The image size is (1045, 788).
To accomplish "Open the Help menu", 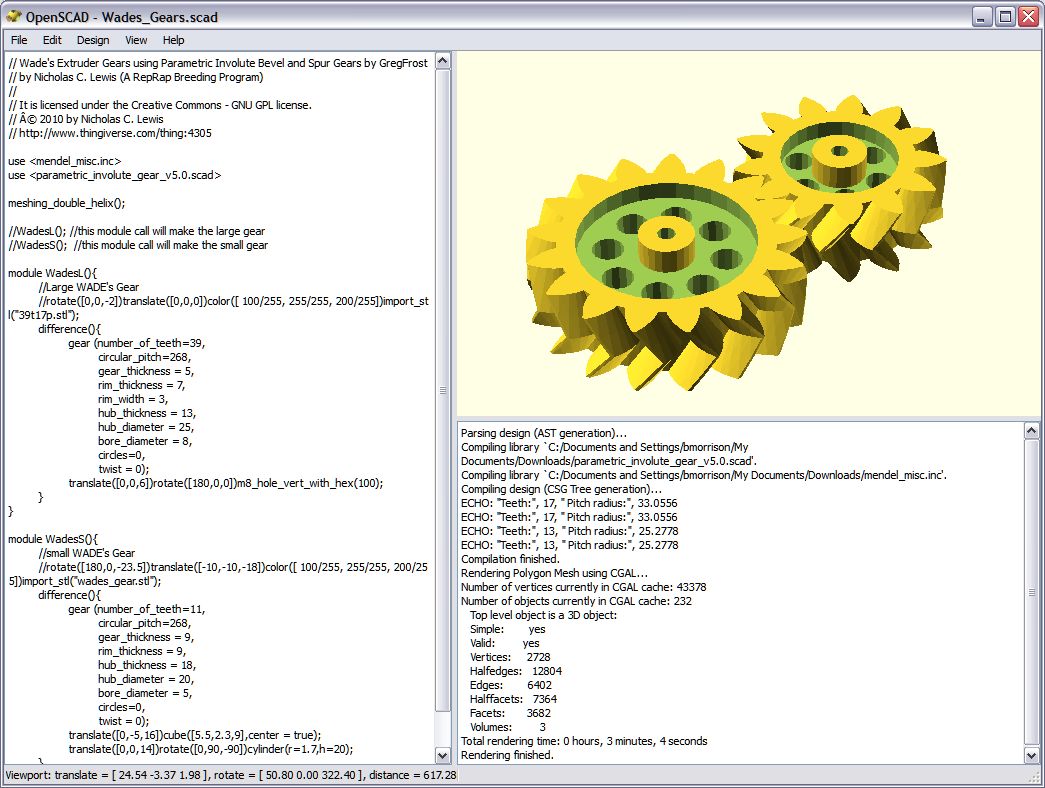I will [174, 40].
